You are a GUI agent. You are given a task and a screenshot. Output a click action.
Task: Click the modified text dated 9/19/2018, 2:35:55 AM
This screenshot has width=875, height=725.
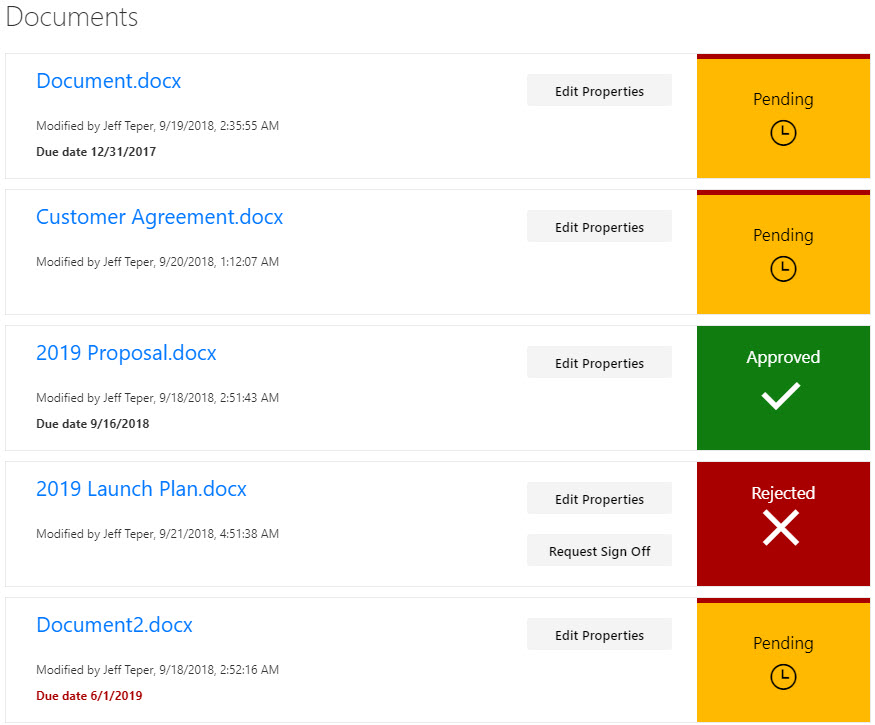click(157, 126)
